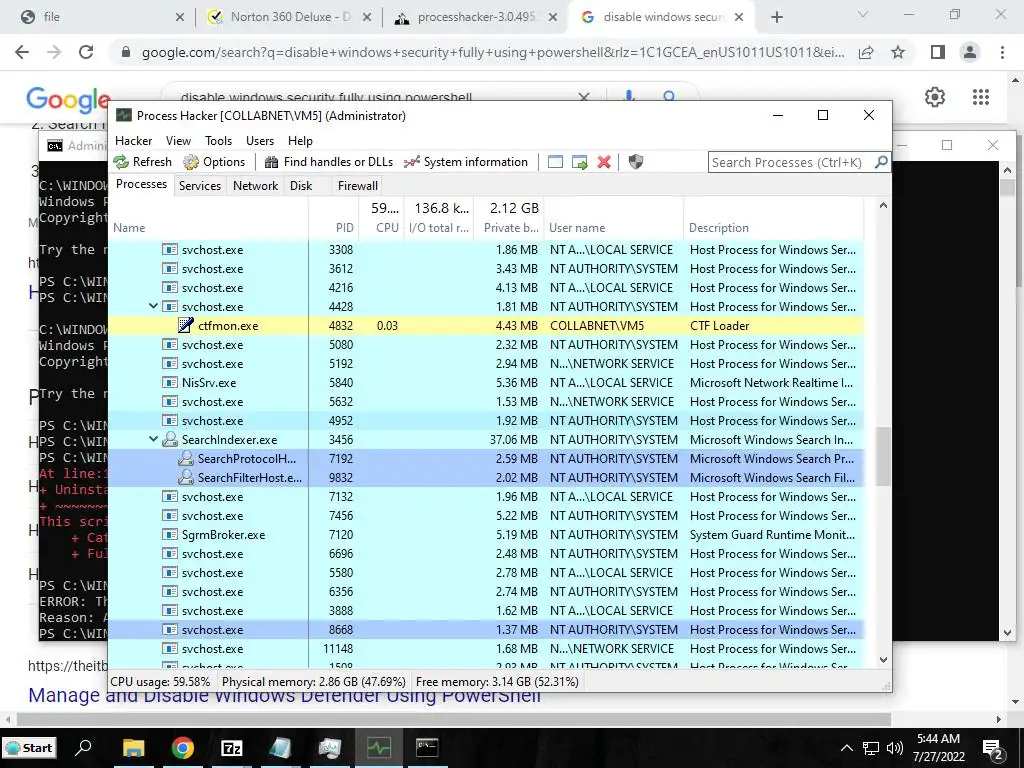Select the ctfmon.exe process row

[x=486, y=325]
